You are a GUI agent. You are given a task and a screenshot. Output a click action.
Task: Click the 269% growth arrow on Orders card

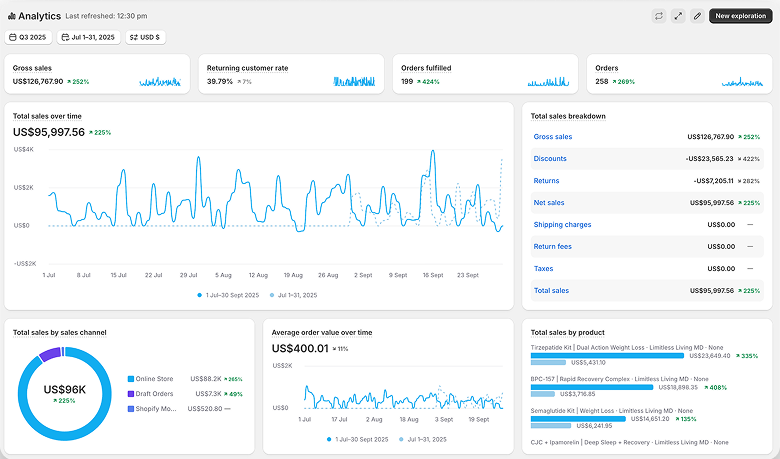pos(623,82)
